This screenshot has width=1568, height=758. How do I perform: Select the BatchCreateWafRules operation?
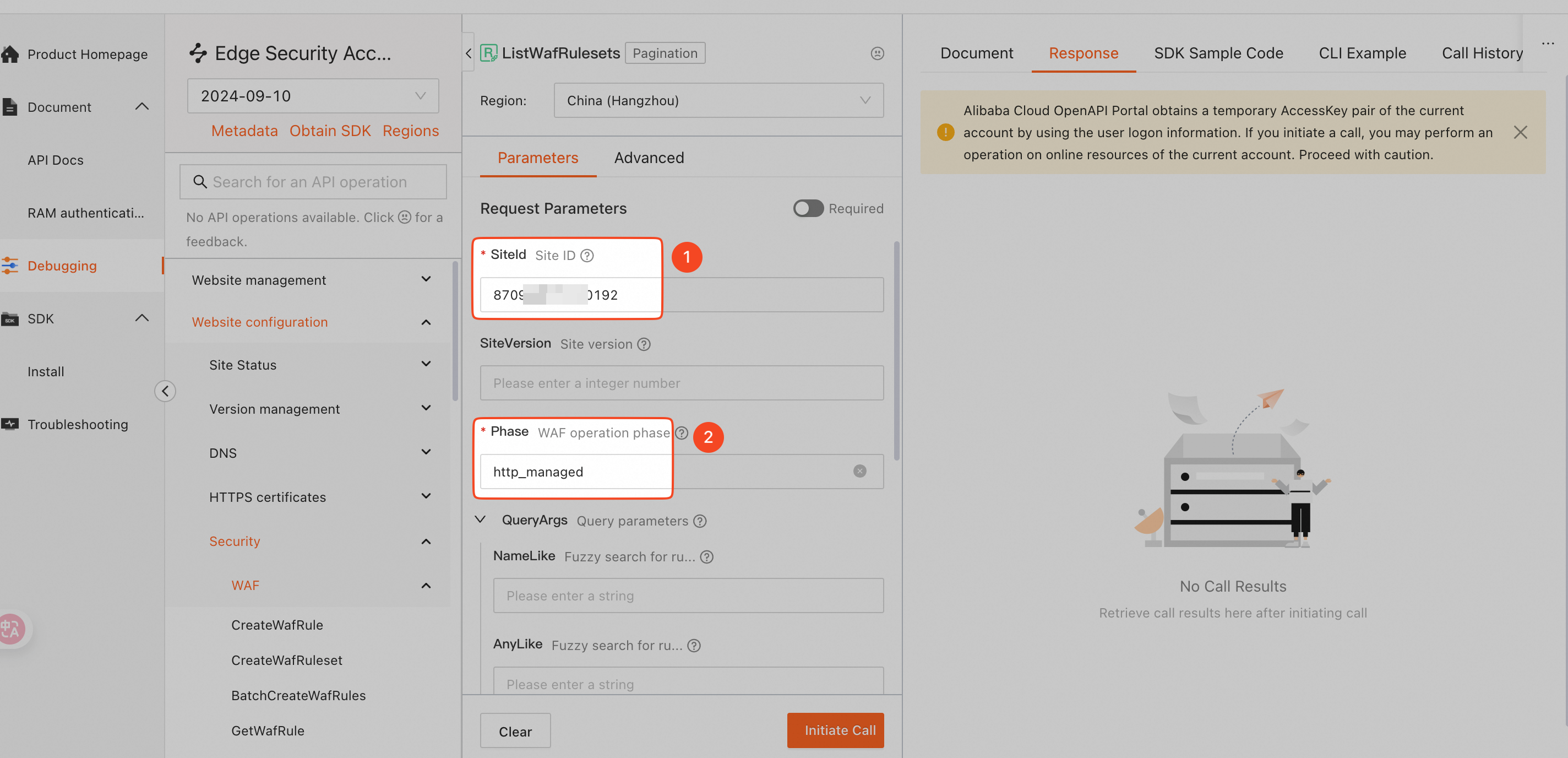pyautogui.click(x=298, y=696)
